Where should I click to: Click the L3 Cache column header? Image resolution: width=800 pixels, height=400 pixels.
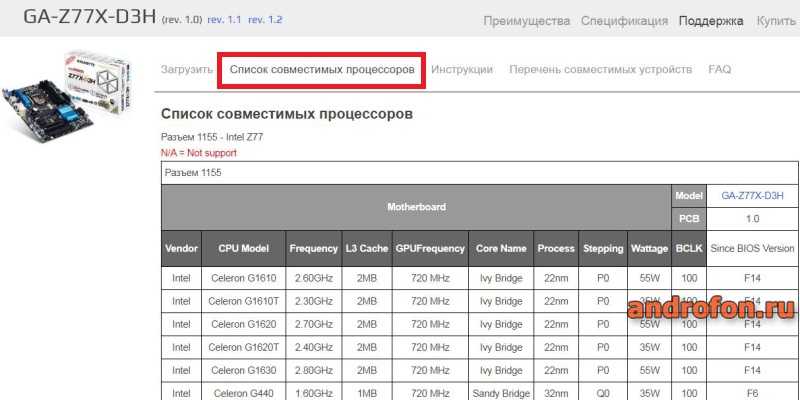[x=366, y=248]
